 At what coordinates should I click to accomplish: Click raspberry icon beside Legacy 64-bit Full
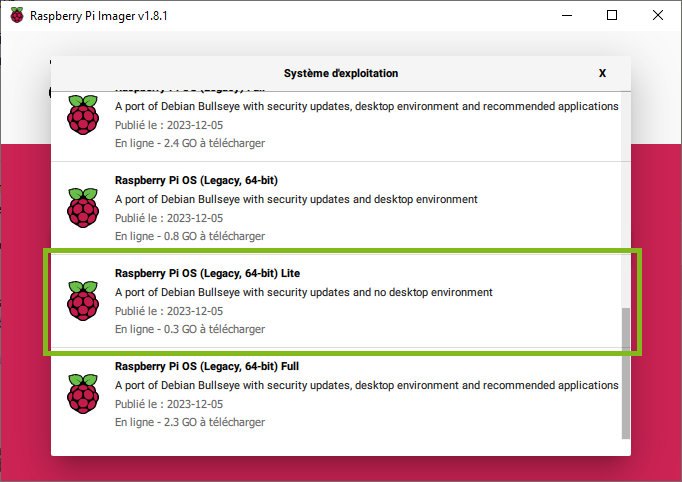[83, 394]
